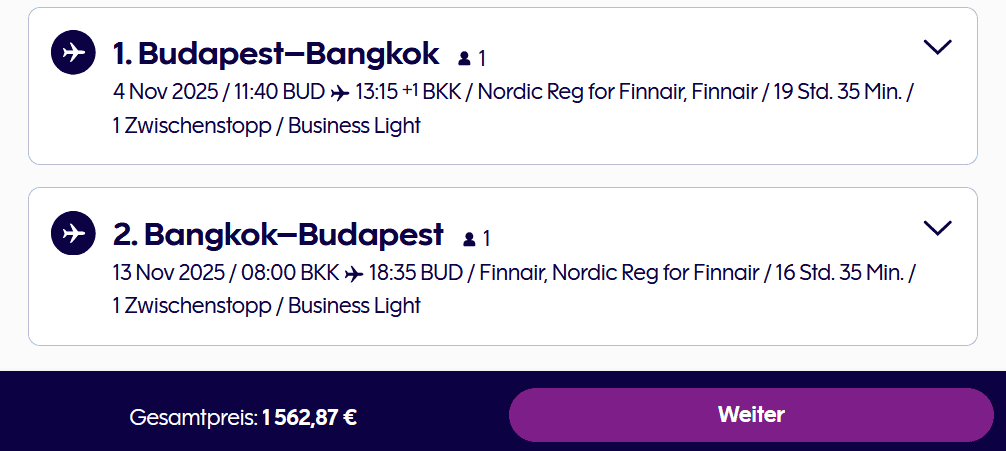This screenshot has height=451, width=1006.
Task: Click the small plane between 08:00 BKK and 18:35
Action: click(x=356, y=273)
